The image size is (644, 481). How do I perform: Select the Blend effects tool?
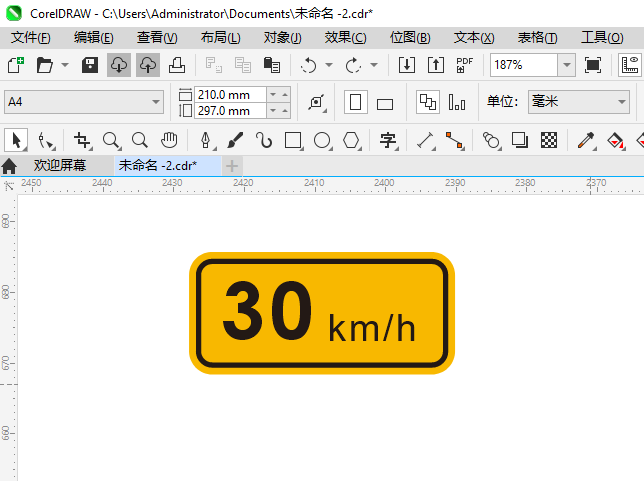click(492, 140)
